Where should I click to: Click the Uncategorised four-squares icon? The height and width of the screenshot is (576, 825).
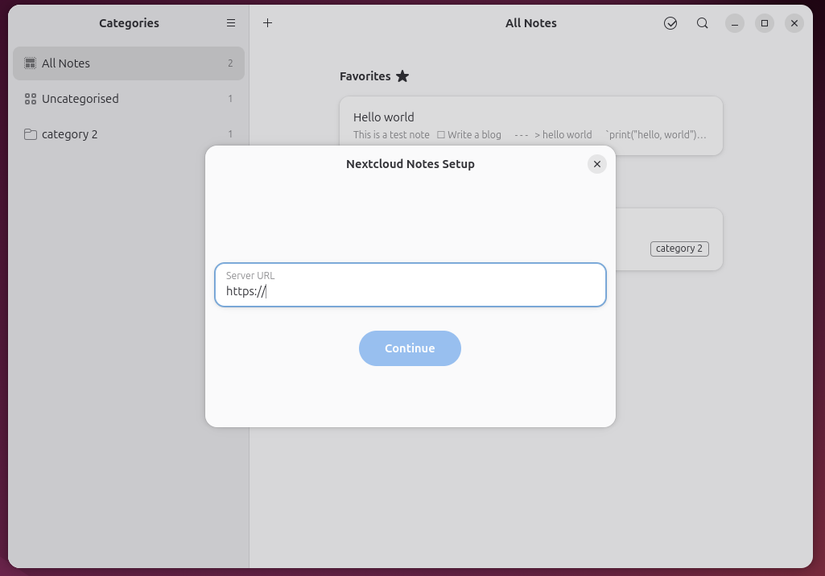pos(31,99)
